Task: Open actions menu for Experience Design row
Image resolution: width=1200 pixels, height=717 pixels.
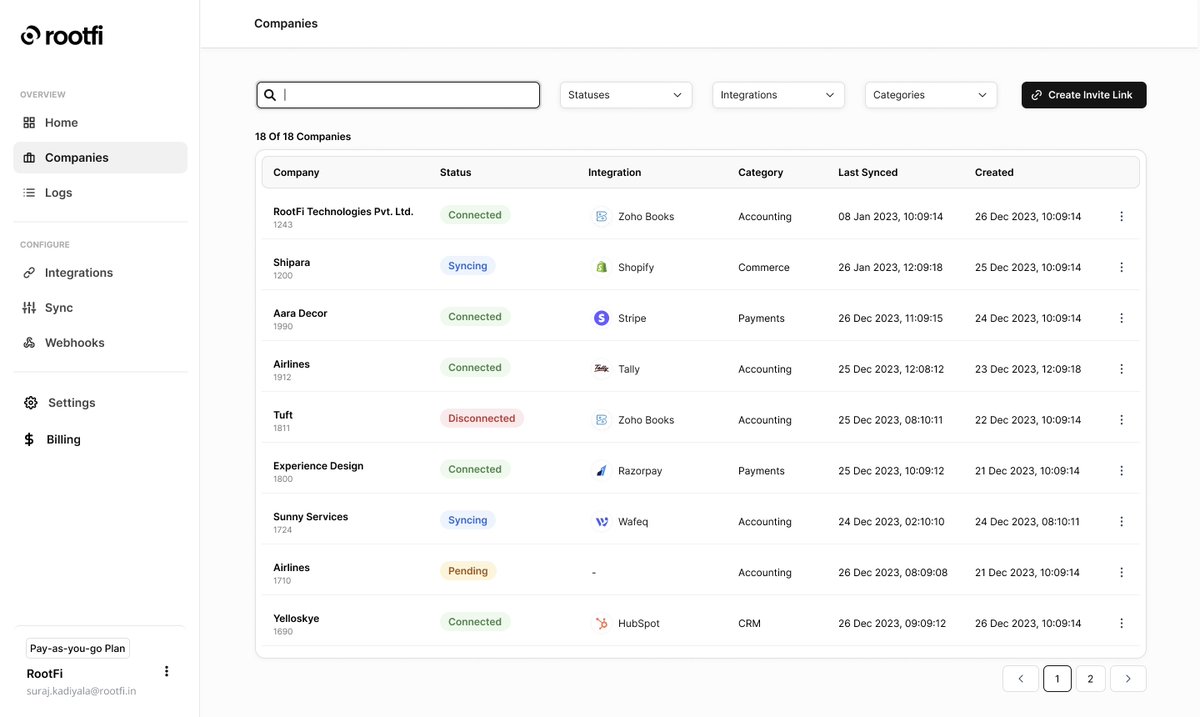Action: [x=1121, y=470]
